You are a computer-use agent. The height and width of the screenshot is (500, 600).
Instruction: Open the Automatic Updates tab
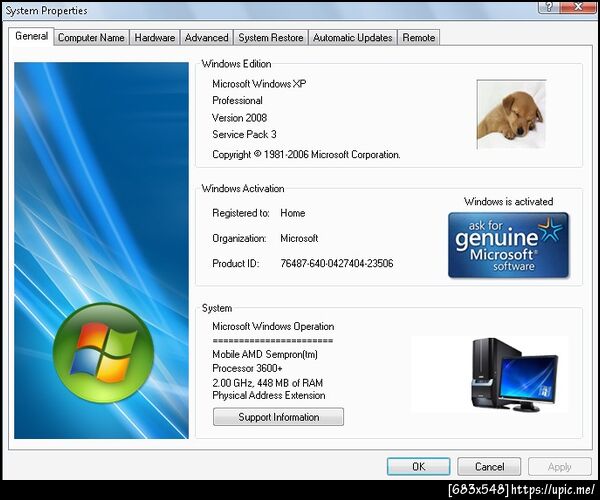click(x=353, y=37)
